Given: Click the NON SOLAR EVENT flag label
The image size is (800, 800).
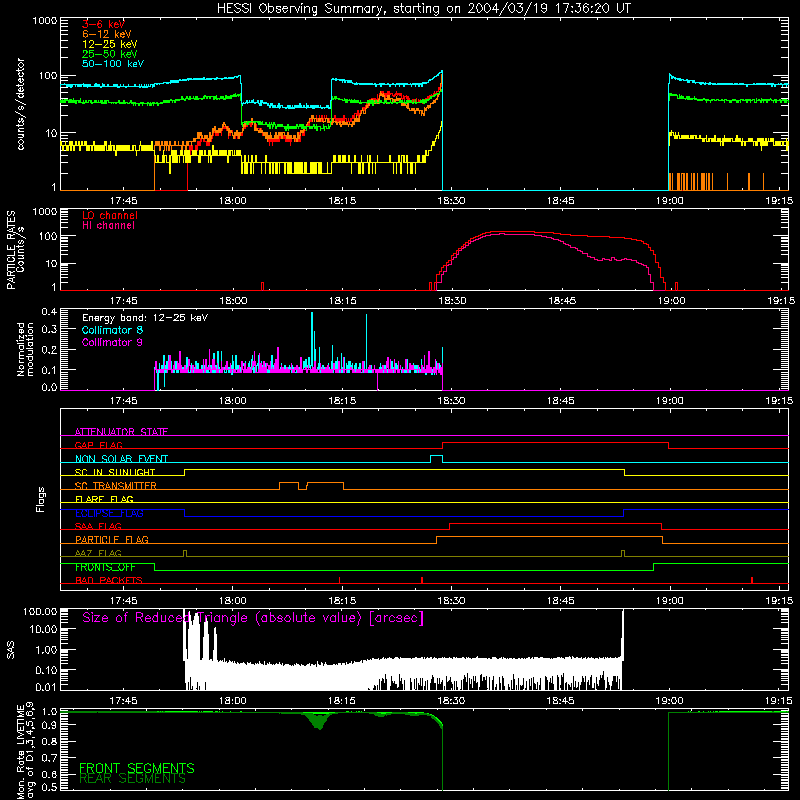Looking at the screenshot, I should (x=121, y=459).
